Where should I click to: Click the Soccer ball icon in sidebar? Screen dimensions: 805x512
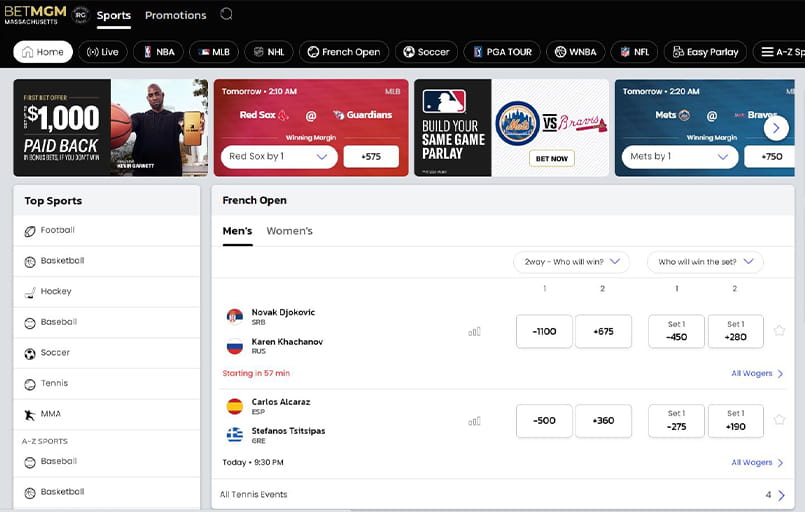30,354
